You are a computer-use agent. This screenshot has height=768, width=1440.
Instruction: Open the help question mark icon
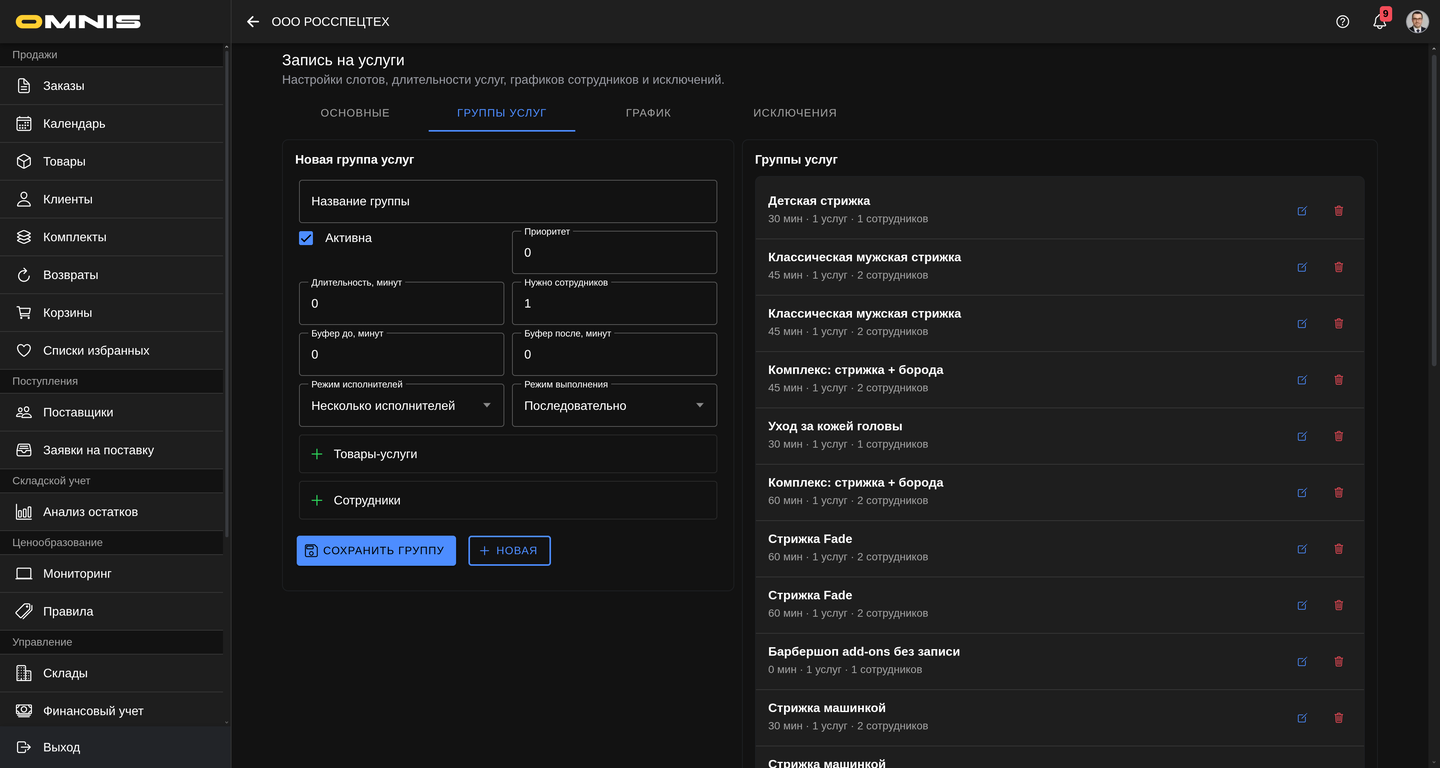coord(1343,21)
